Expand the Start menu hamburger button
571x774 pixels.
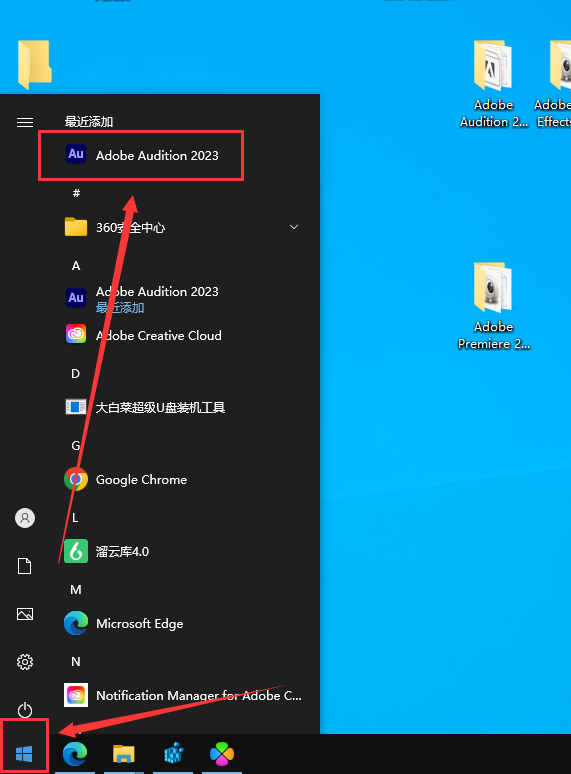[x=25, y=122]
